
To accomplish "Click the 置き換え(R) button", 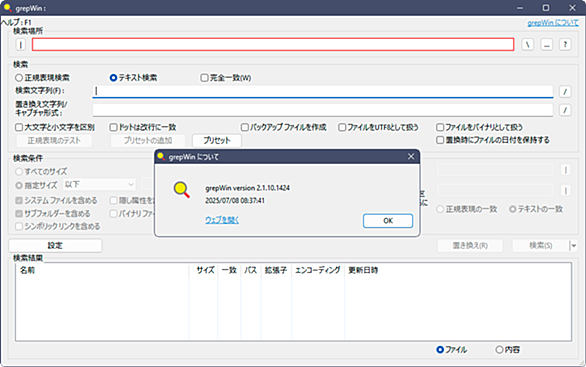I will (x=470, y=246).
